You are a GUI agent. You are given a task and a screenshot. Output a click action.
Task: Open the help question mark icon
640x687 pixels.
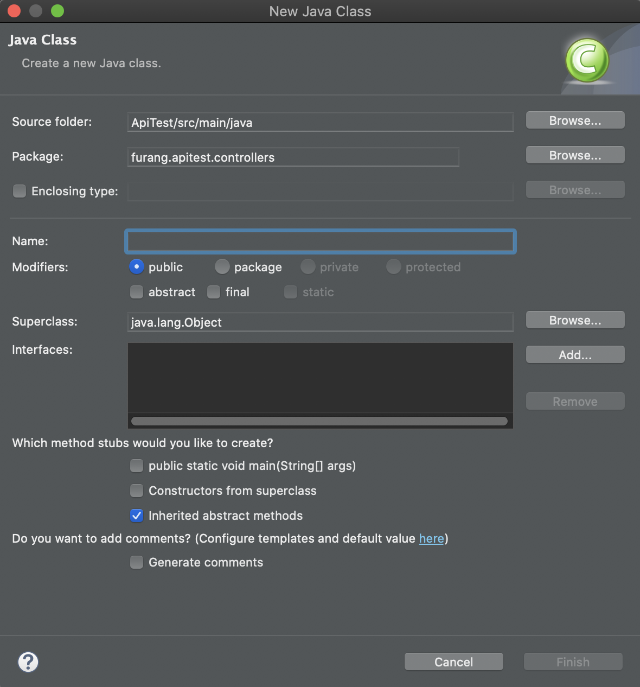coord(28,662)
